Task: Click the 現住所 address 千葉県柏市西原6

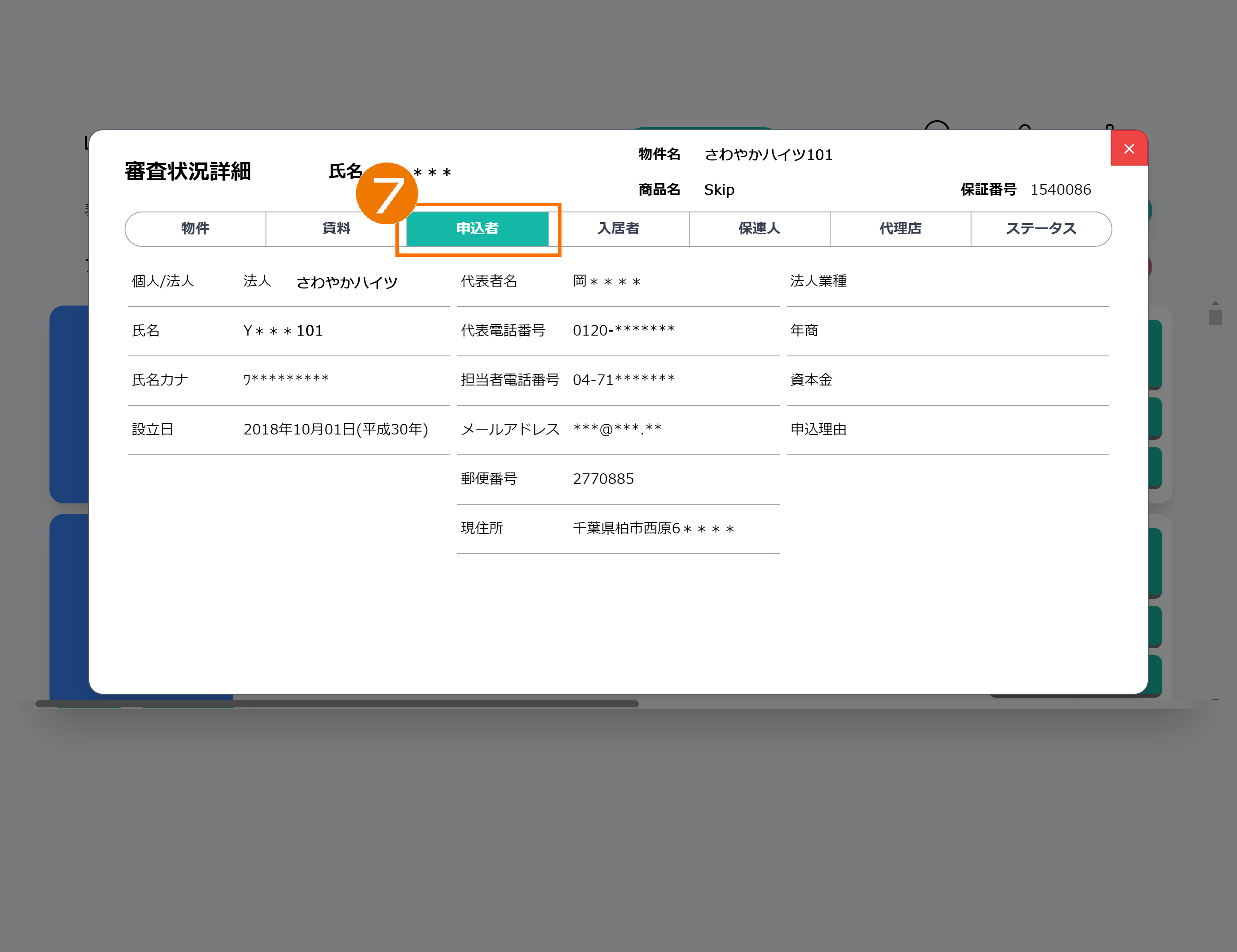Action: pos(653,528)
